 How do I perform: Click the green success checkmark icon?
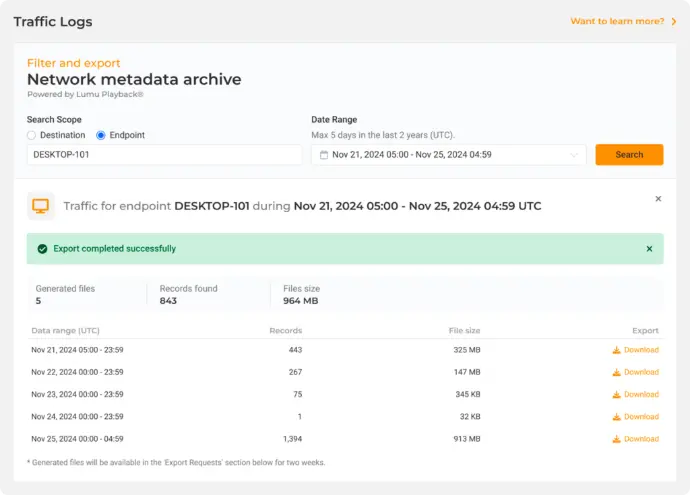42,249
